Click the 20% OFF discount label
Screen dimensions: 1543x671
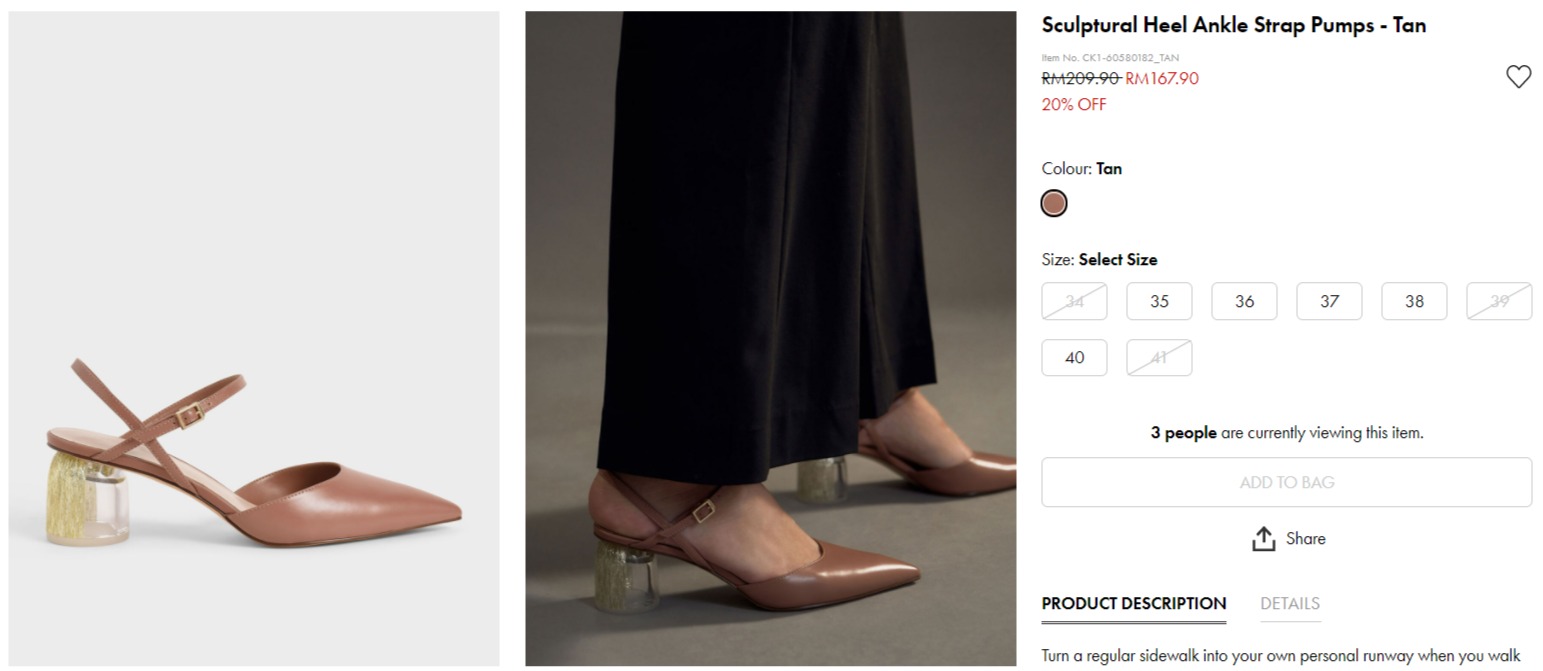point(1074,105)
